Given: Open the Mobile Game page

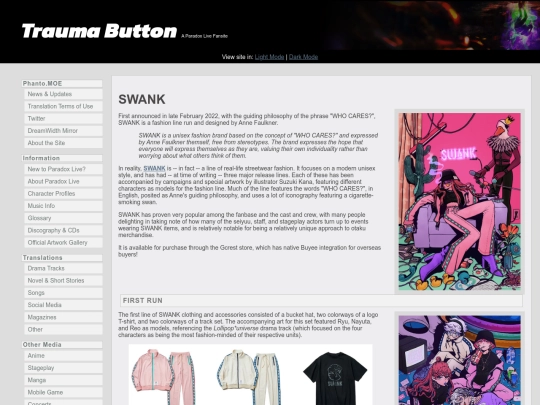Looking at the screenshot, I should 63,392.
